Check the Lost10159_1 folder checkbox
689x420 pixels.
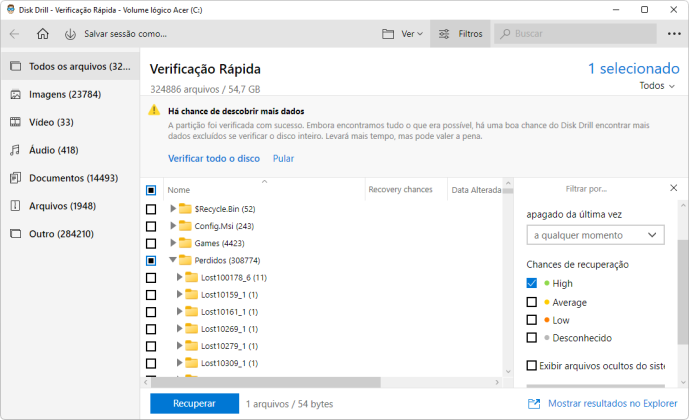coord(151,295)
